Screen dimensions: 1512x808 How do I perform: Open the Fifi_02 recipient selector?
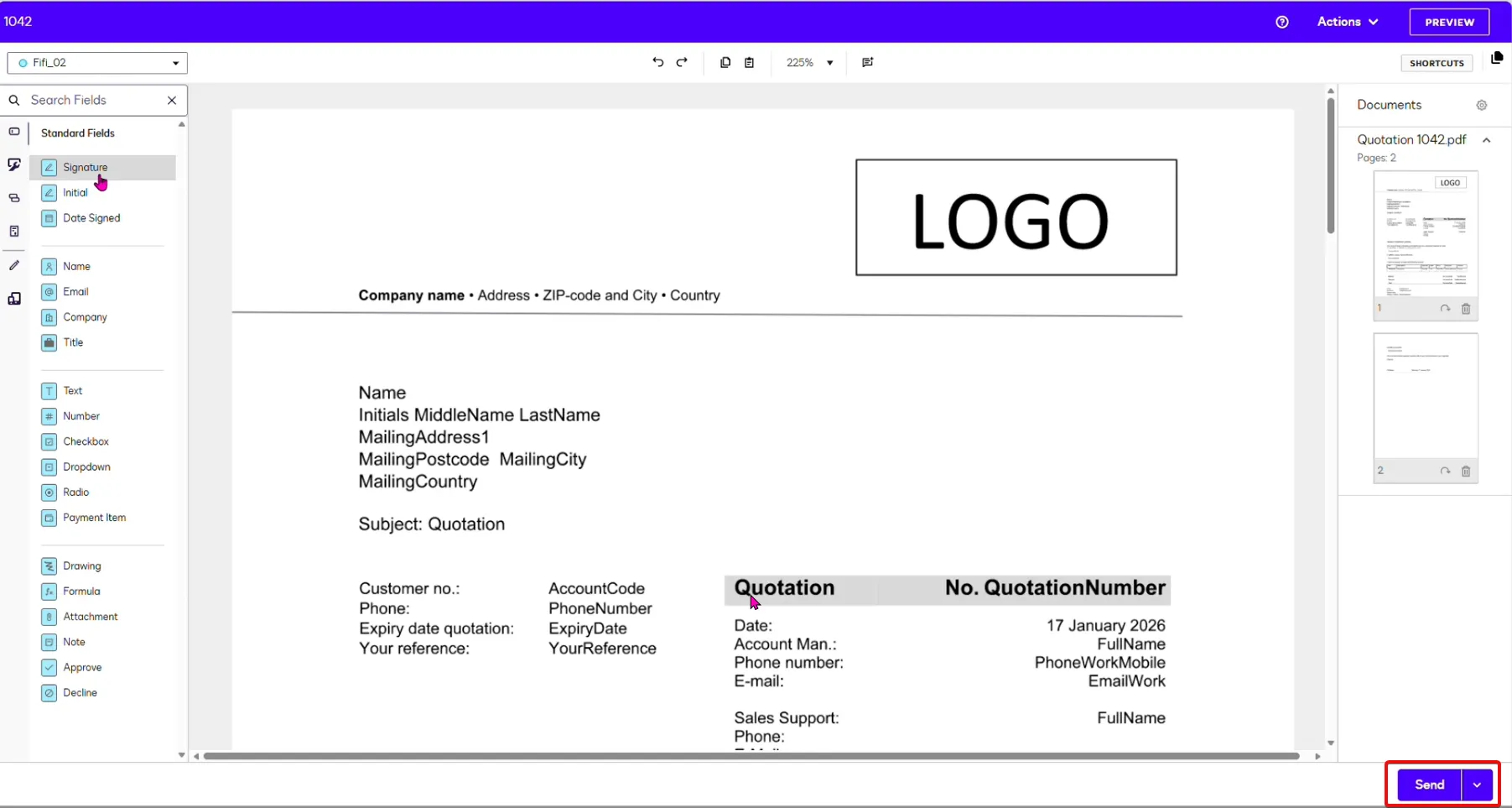(x=96, y=62)
